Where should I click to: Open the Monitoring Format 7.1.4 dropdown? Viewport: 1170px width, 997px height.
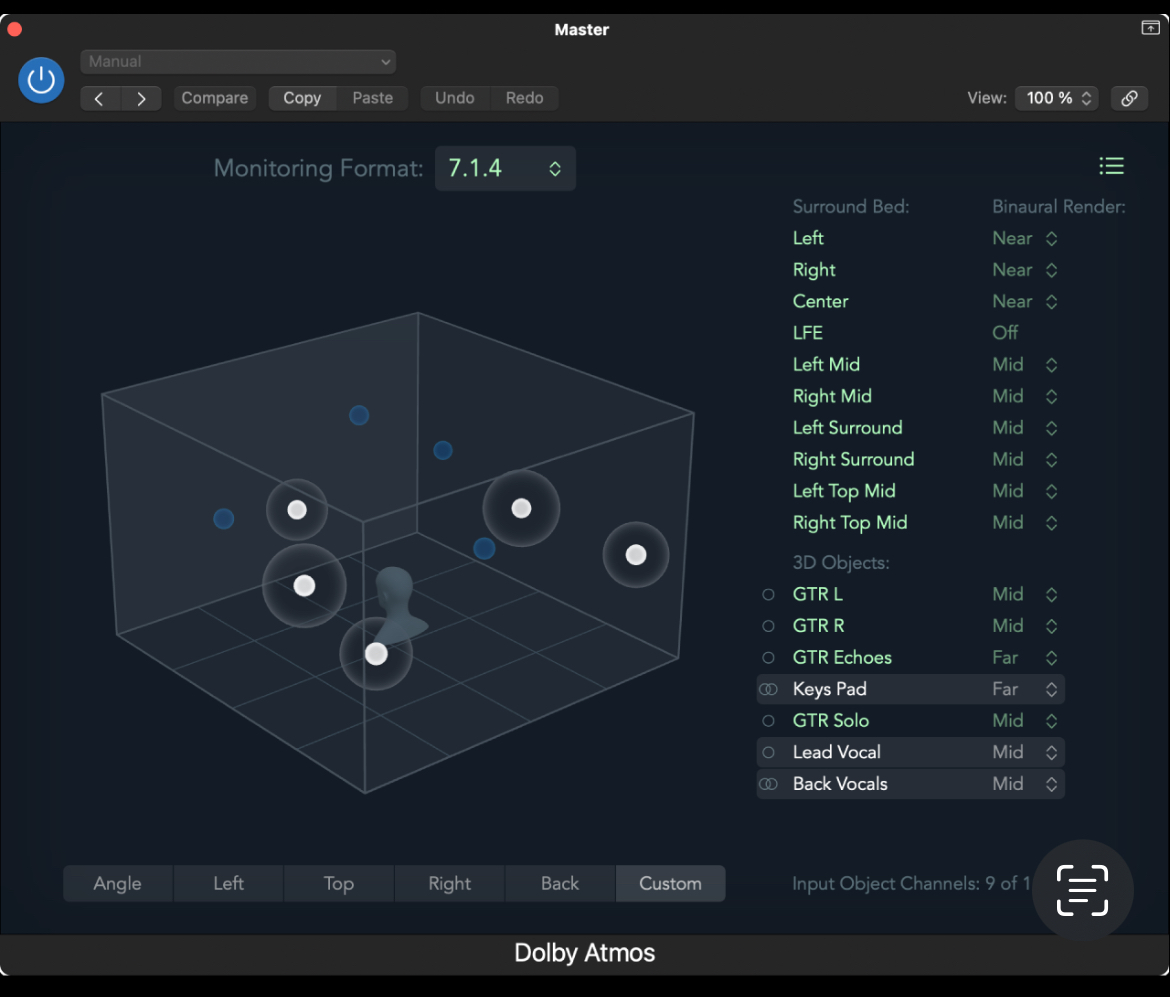coord(505,169)
